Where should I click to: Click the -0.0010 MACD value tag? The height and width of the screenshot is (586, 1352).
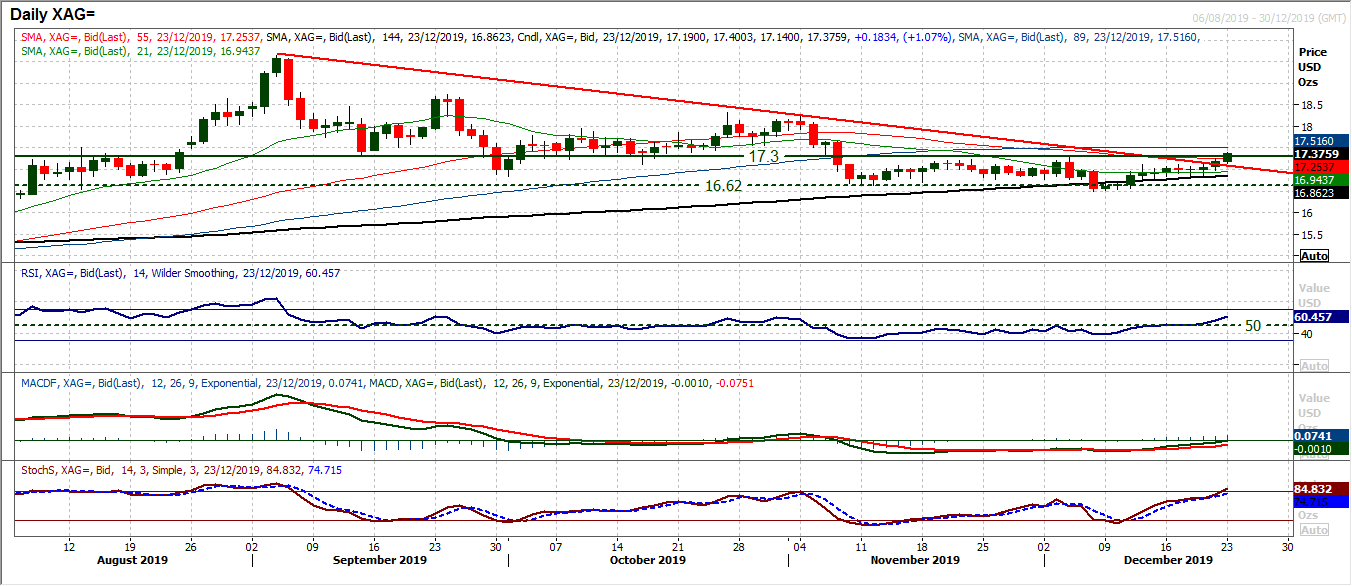1319,449
